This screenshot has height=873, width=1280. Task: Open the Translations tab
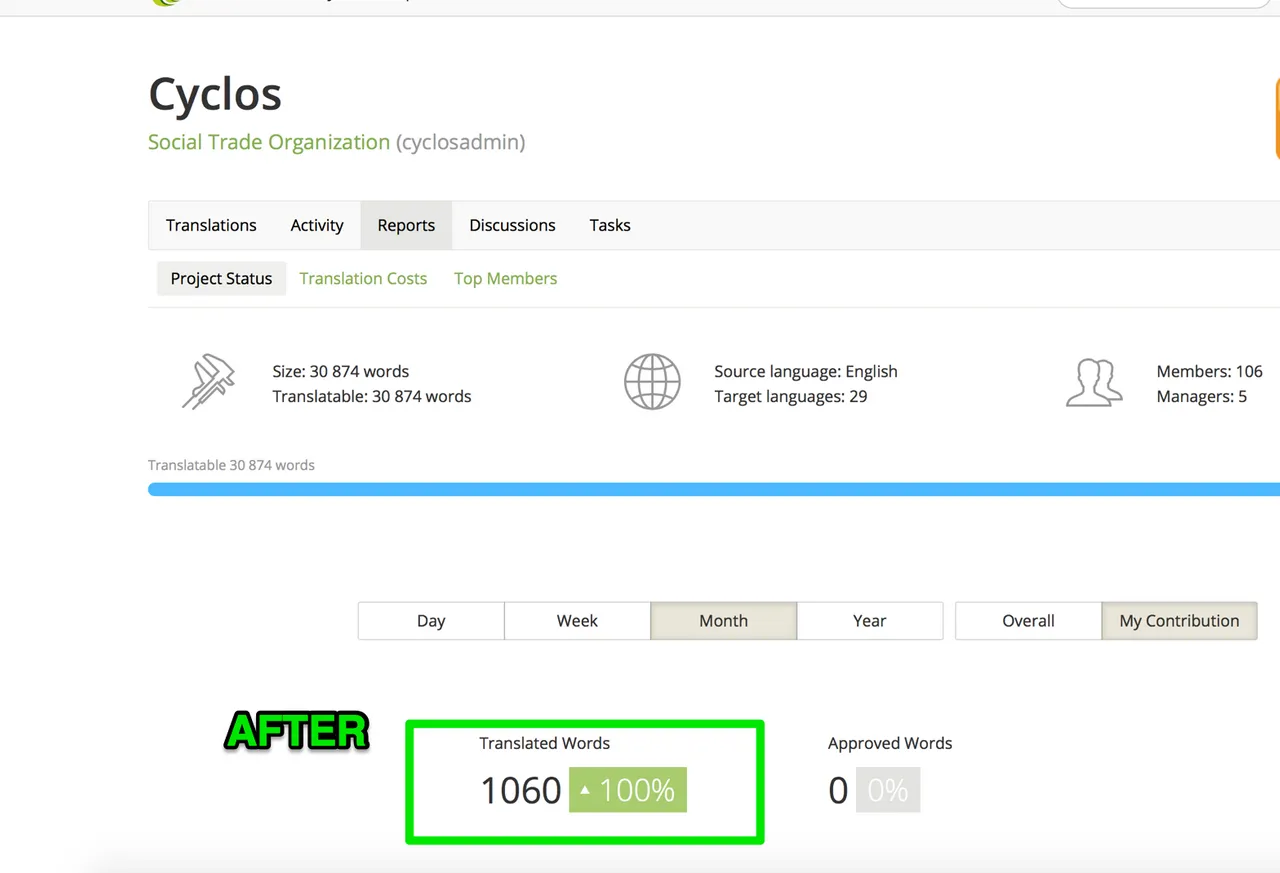point(211,225)
